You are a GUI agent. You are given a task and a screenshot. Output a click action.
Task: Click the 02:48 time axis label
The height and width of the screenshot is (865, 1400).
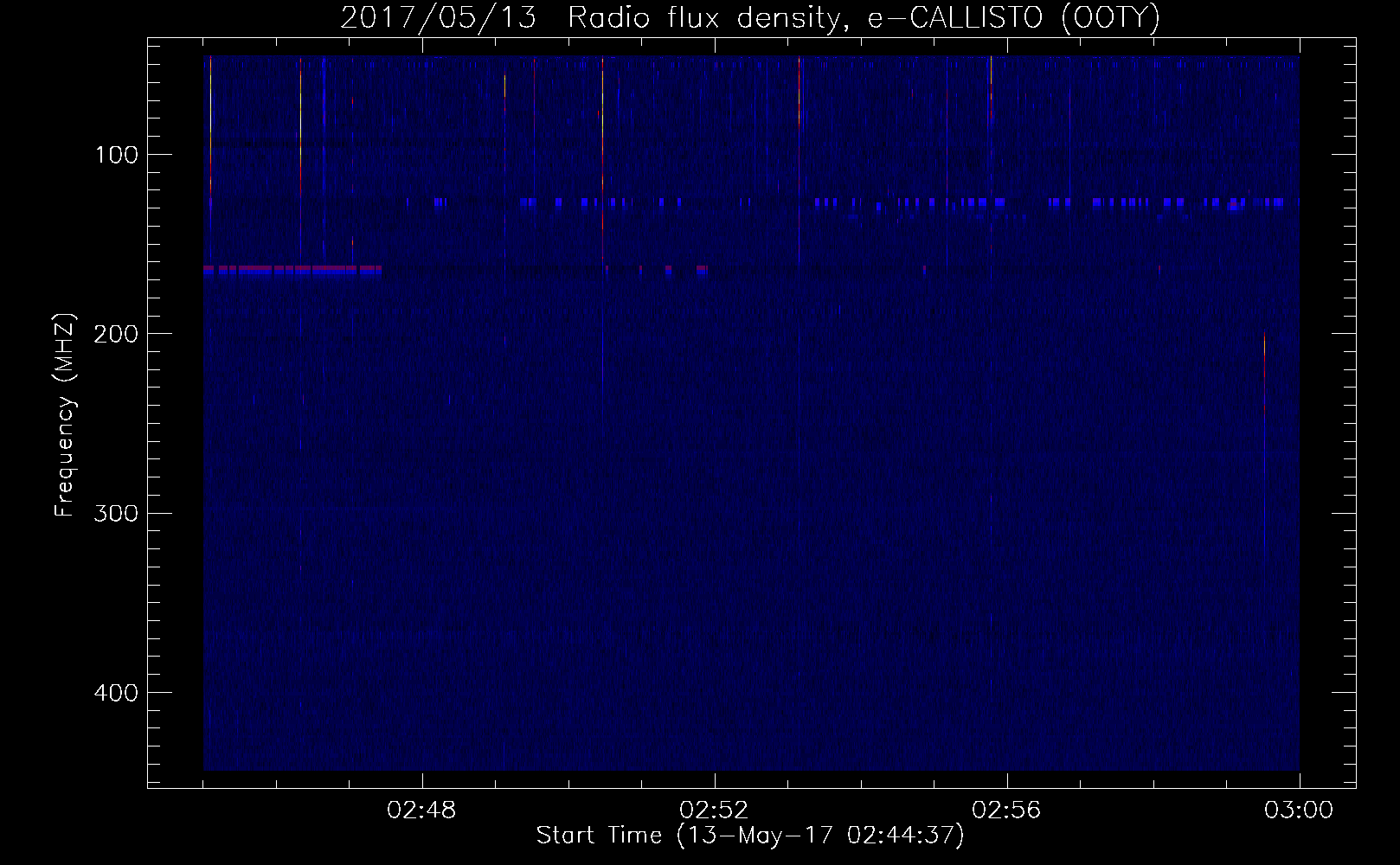click(x=422, y=811)
